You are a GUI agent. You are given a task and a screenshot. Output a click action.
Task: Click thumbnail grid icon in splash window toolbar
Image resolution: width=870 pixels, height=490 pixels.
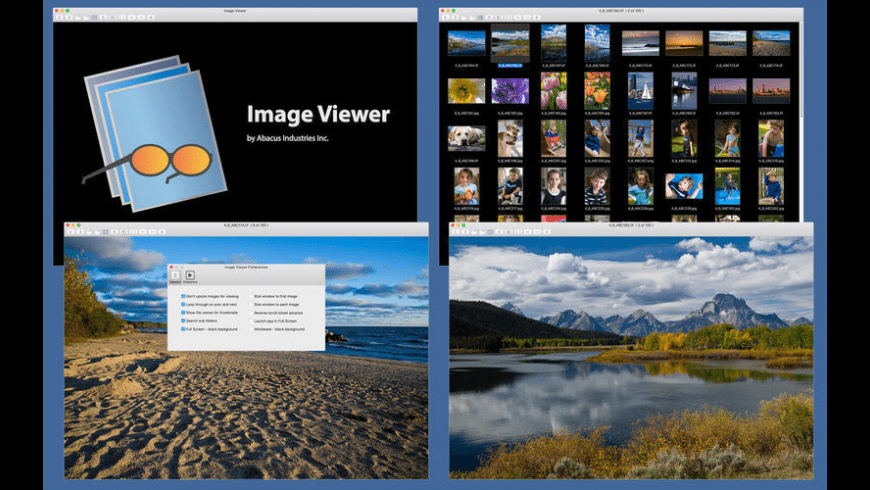click(x=94, y=17)
